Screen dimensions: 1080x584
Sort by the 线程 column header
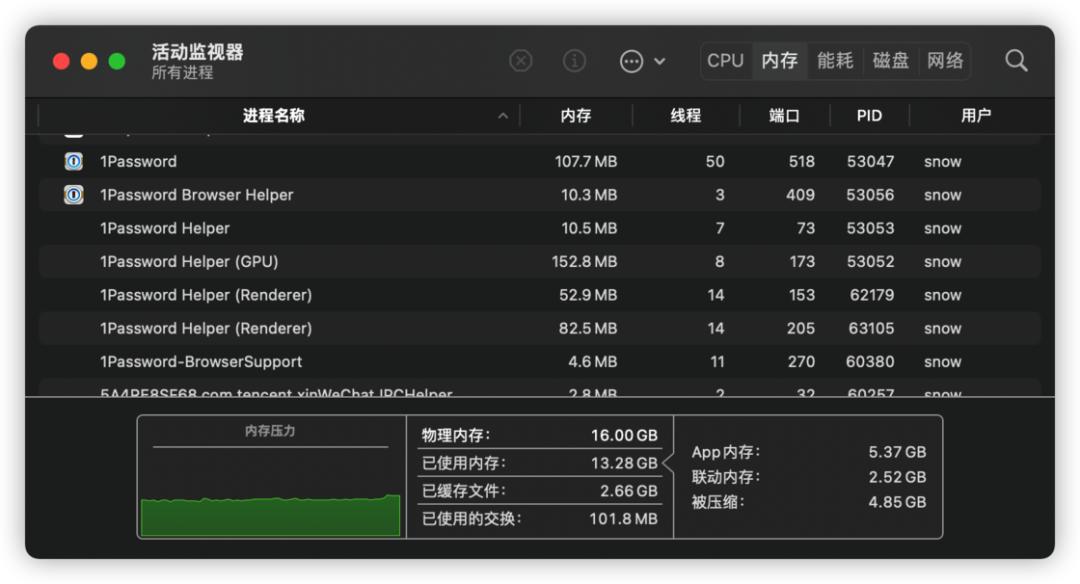pyautogui.click(x=686, y=116)
